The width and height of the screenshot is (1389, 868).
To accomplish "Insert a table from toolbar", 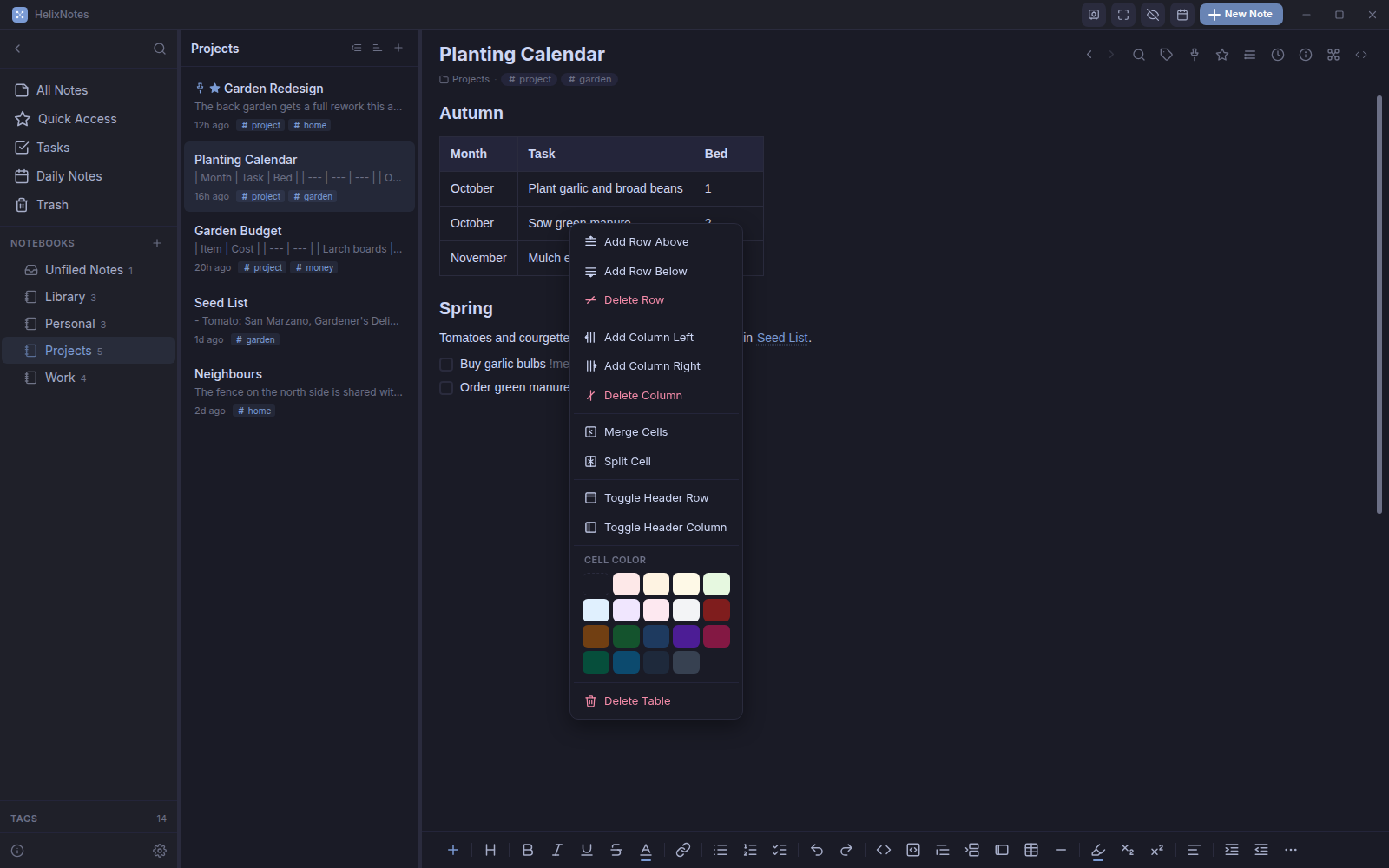I will coord(1031,850).
